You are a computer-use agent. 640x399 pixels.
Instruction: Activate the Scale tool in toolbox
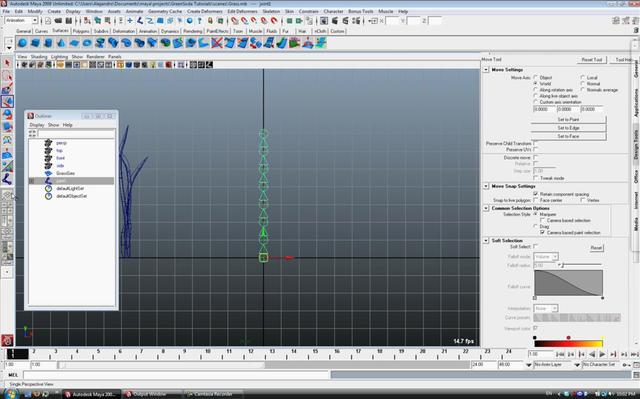pos(7,128)
